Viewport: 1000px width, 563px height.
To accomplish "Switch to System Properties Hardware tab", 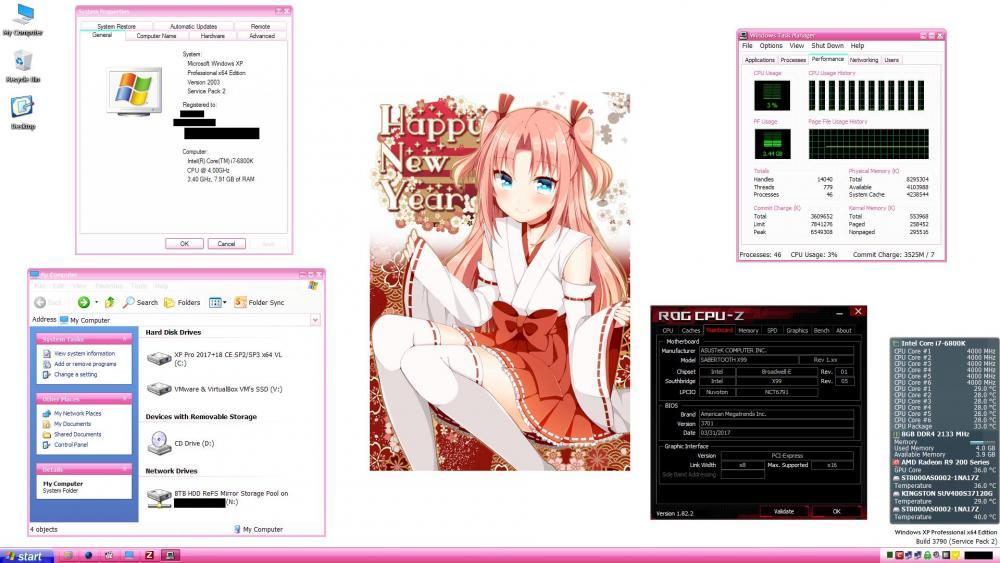I will (212, 36).
